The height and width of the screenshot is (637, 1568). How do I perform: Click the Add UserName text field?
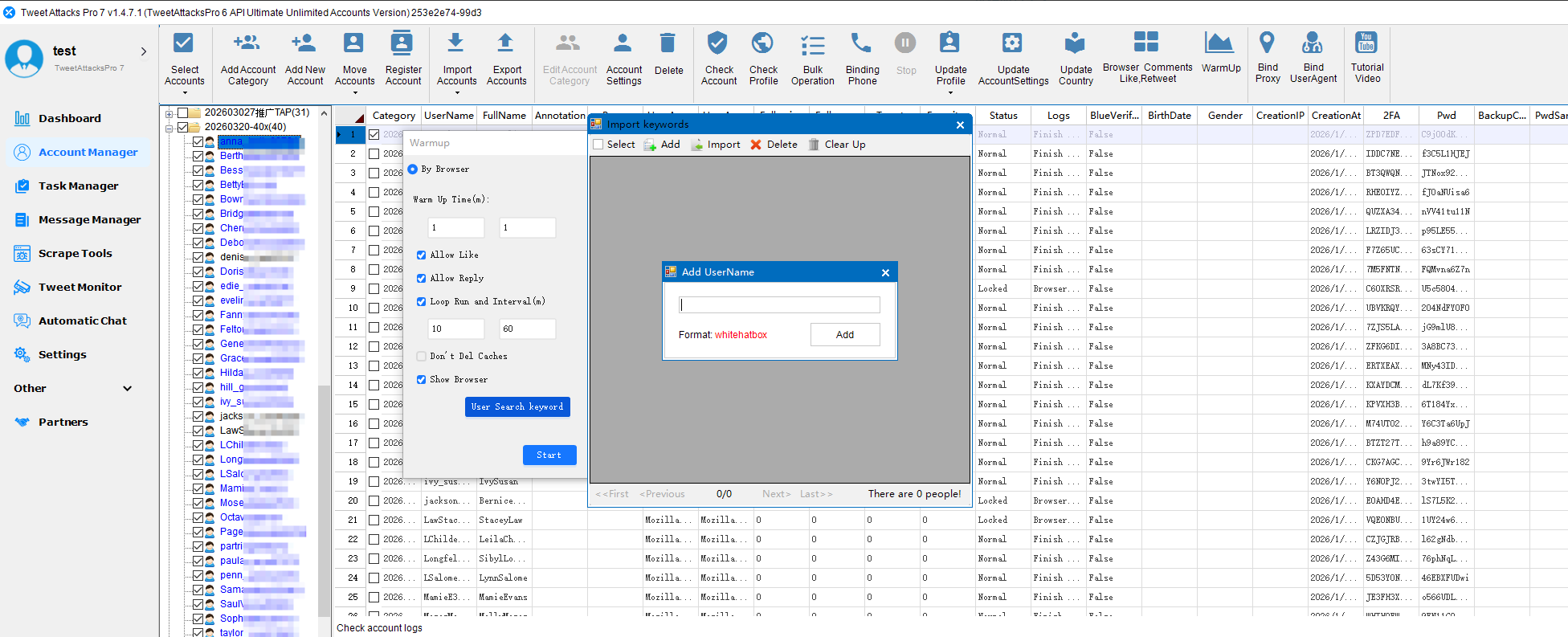pyautogui.click(x=779, y=305)
